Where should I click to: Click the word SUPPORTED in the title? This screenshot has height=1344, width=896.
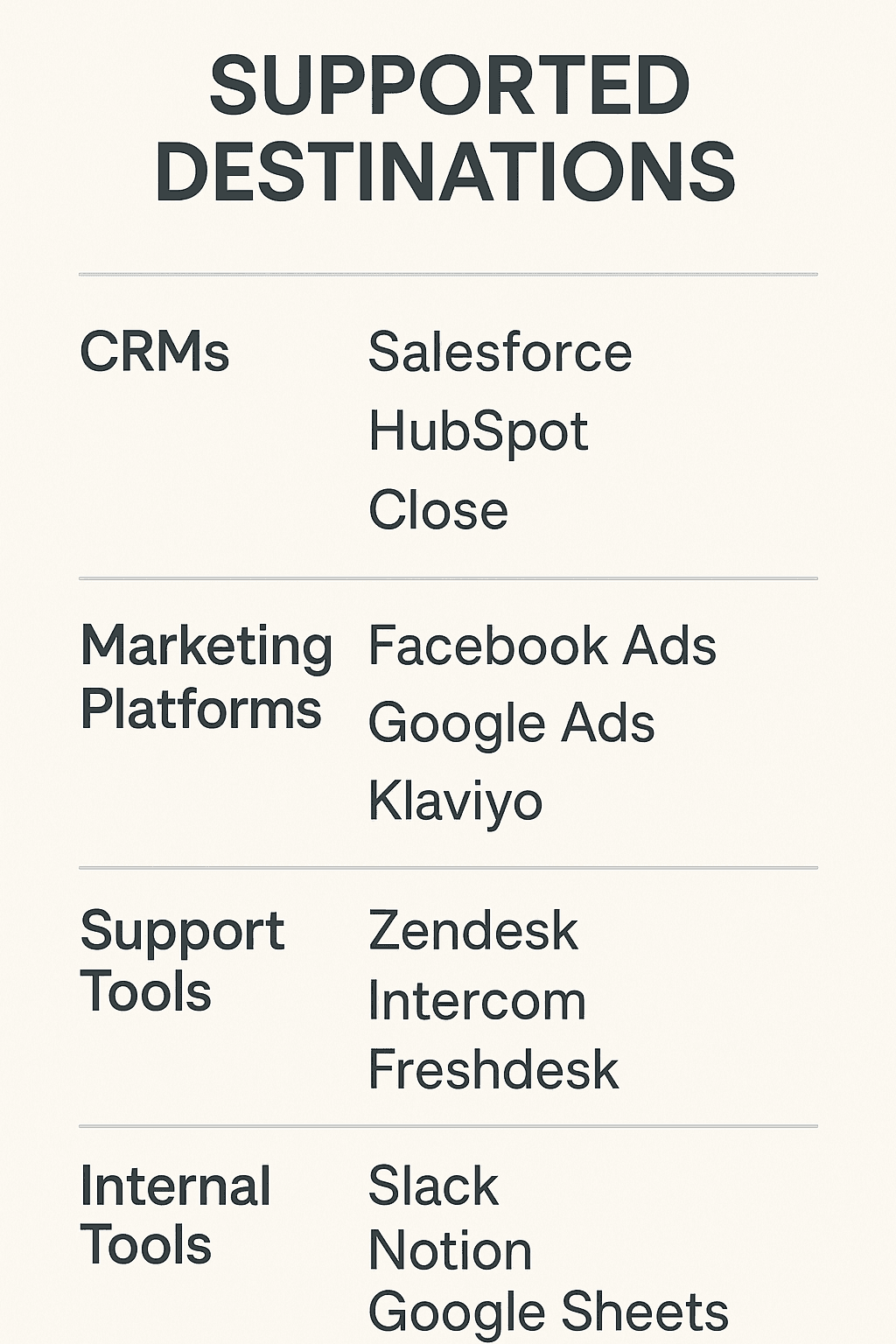click(x=450, y=86)
